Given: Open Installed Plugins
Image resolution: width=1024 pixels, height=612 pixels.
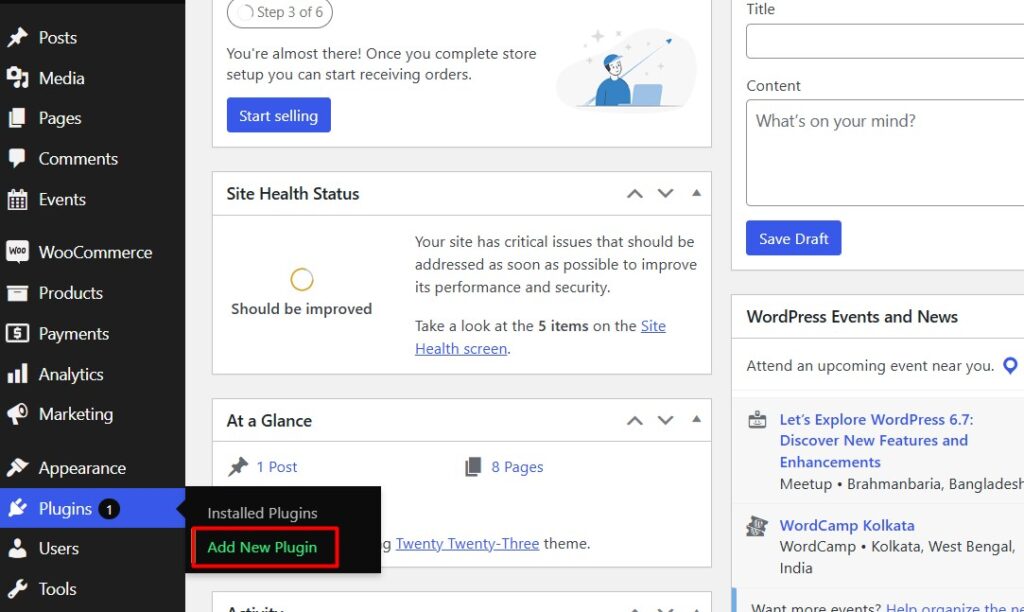Looking at the screenshot, I should pyautogui.click(x=261, y=513).
